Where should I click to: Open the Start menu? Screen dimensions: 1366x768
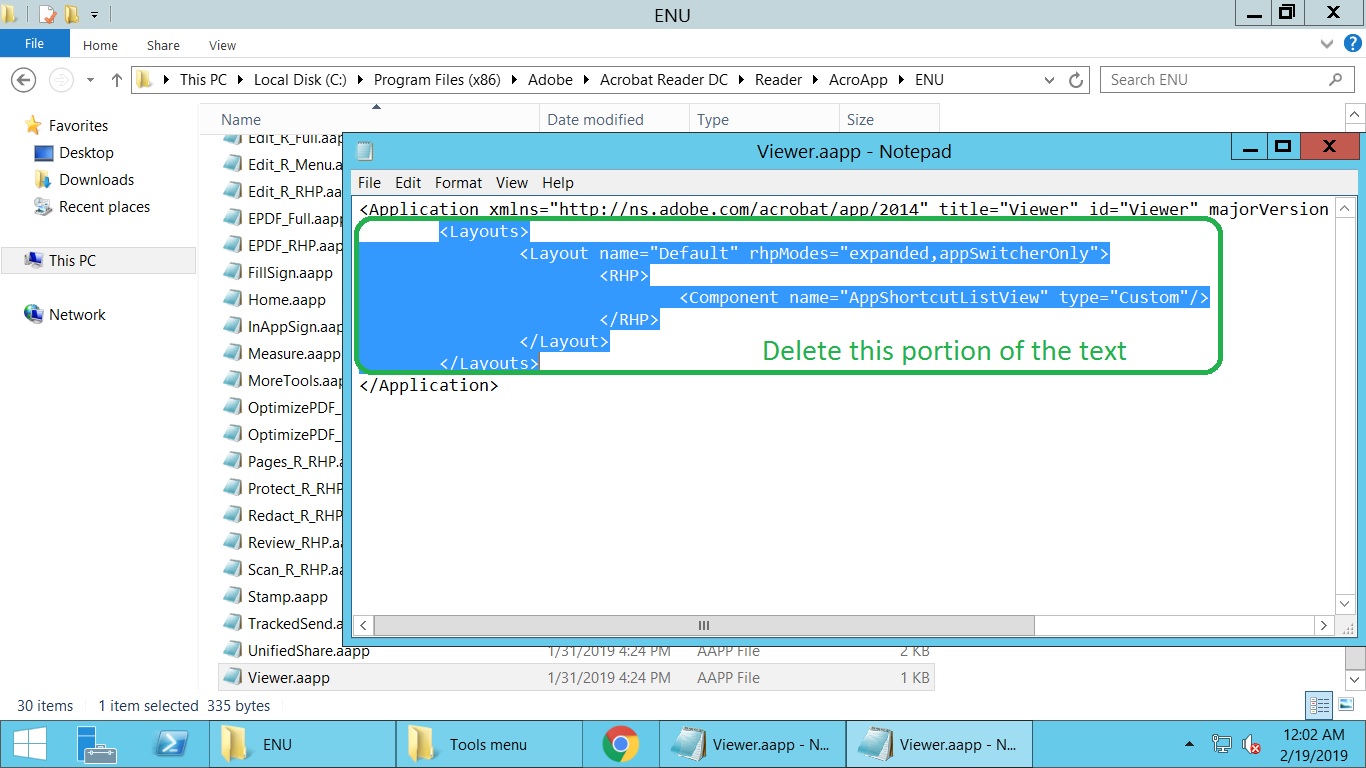30,744
